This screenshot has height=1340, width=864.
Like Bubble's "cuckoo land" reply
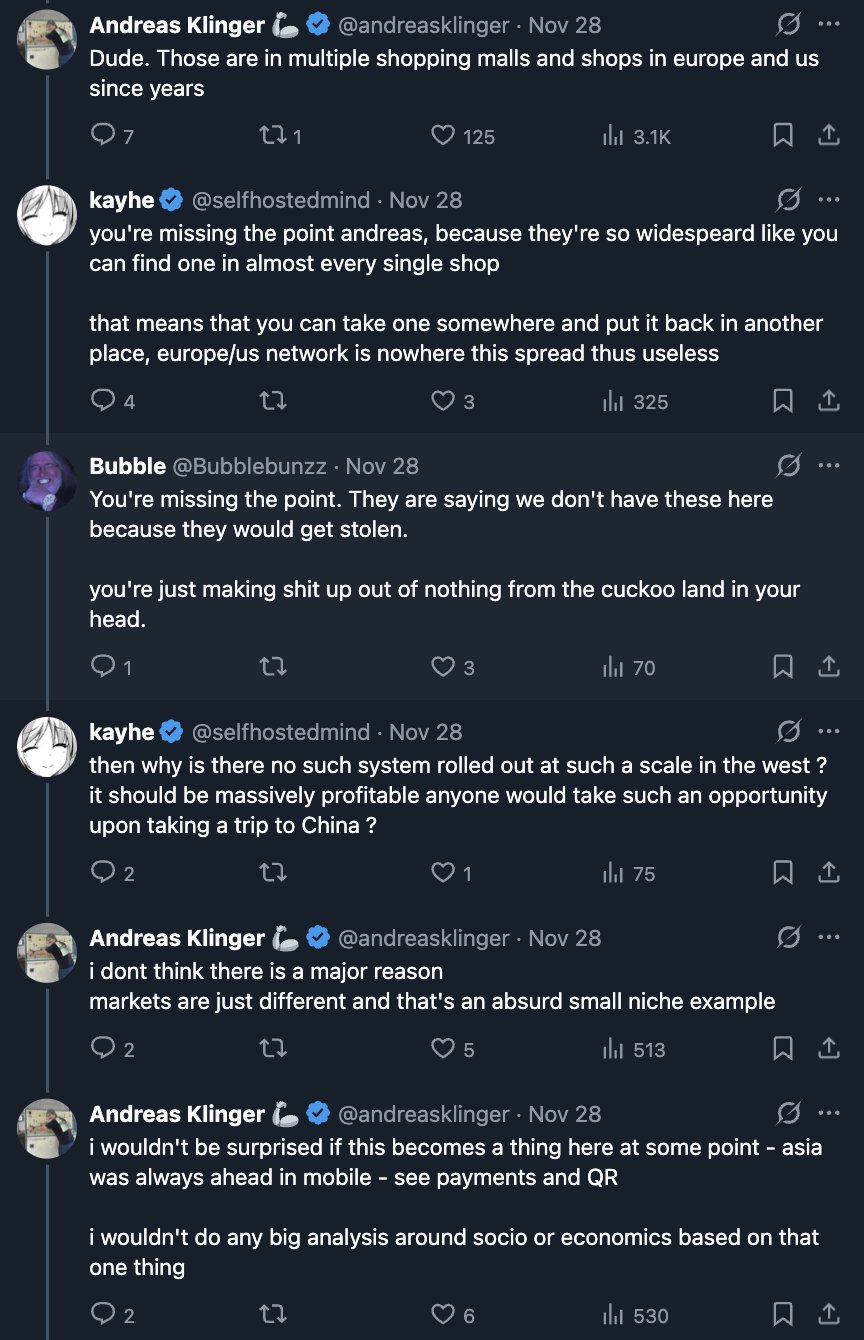[452, 667]
